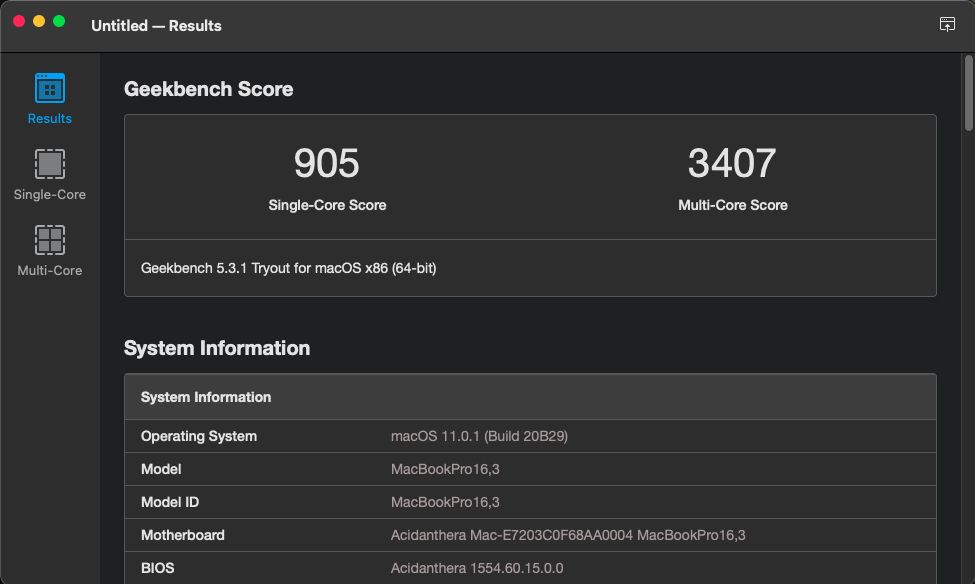Click the multi-core score value 3407
Screen dimensions: 975x584
732,163
